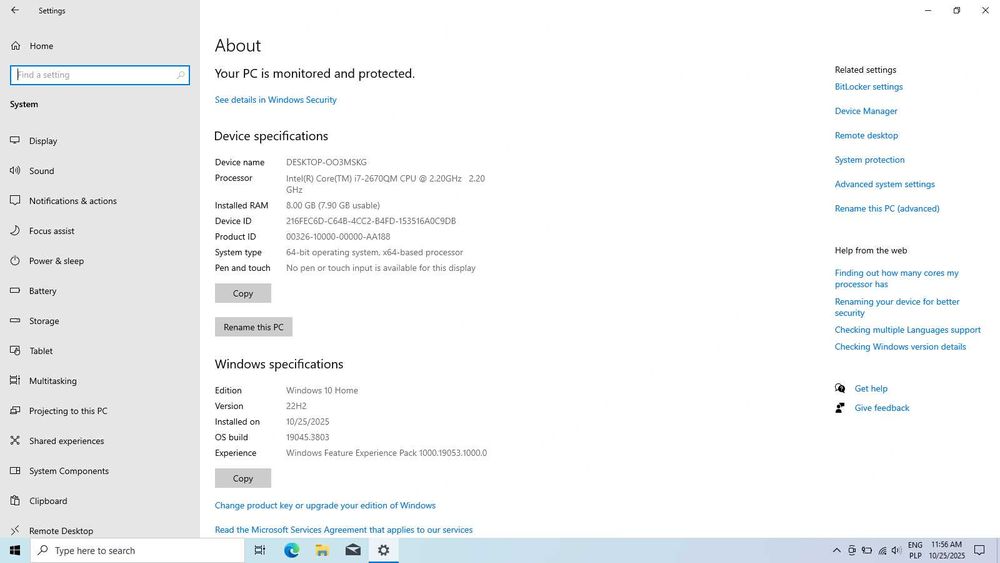The height and width of the screenshot is (563, 1000).
Task: Open Home in the Settings sidebar
Action: (41, 46)
